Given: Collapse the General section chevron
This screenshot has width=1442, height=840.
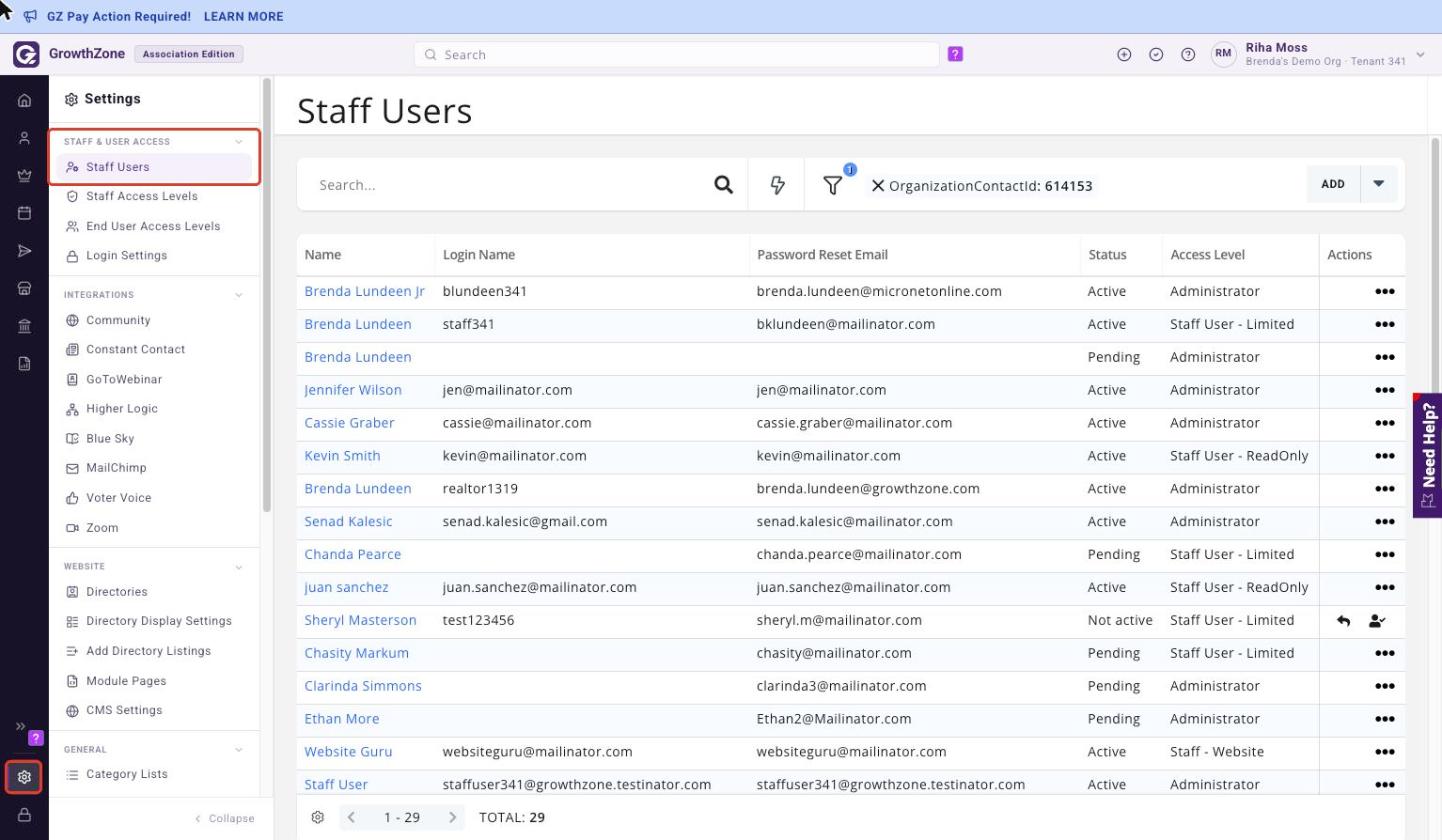Looking at the screenshot, I should [238, 750].
